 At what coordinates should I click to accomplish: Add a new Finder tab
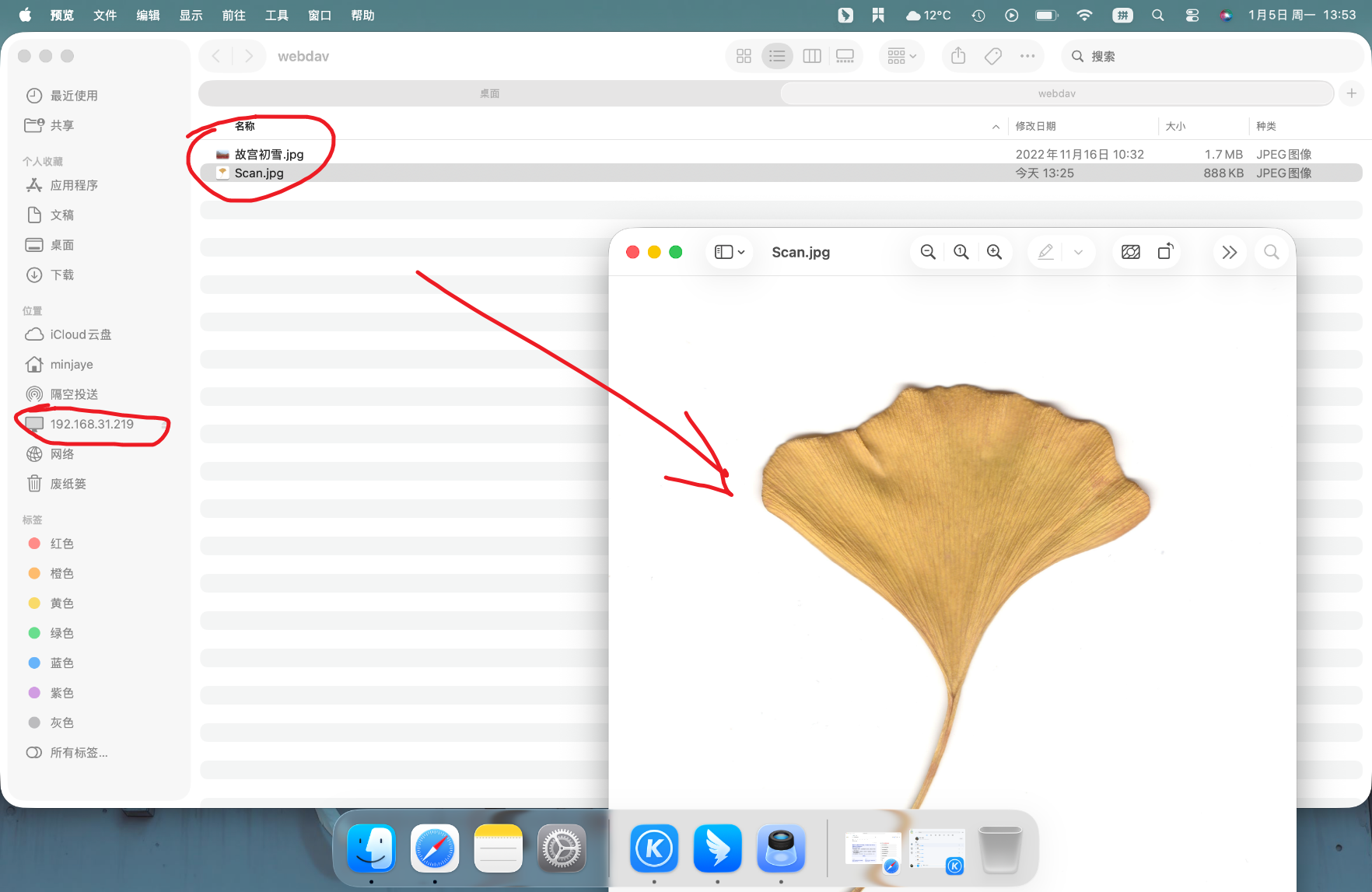click(1352, 93)
